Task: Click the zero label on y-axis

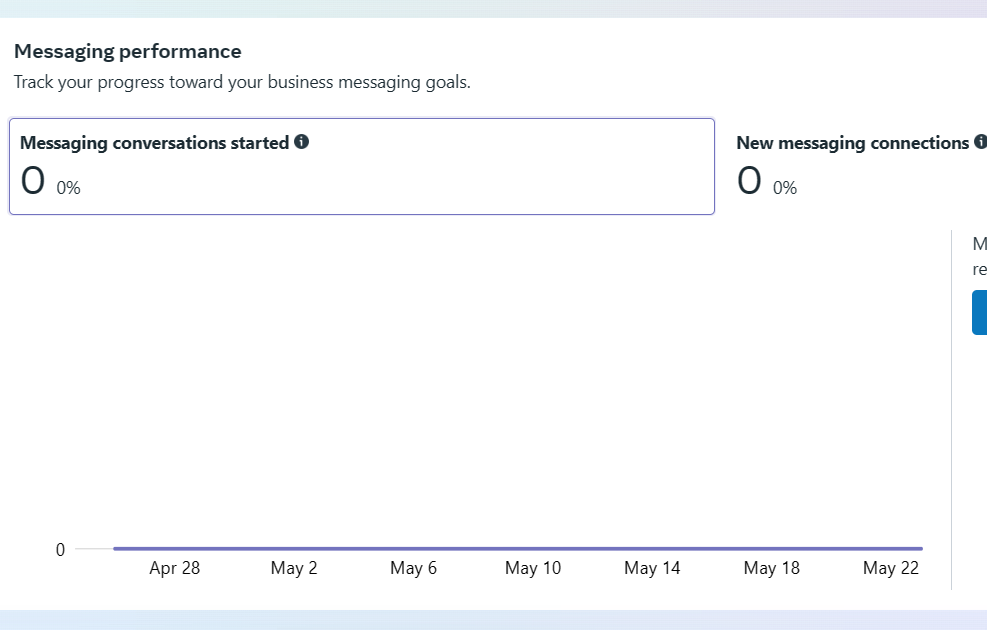Action: 60,549
